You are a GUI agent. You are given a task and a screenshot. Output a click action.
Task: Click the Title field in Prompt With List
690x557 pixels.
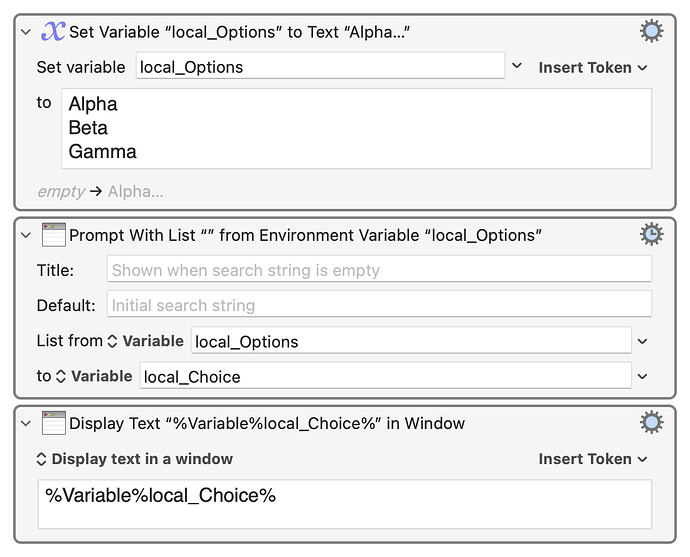point(378,270)
